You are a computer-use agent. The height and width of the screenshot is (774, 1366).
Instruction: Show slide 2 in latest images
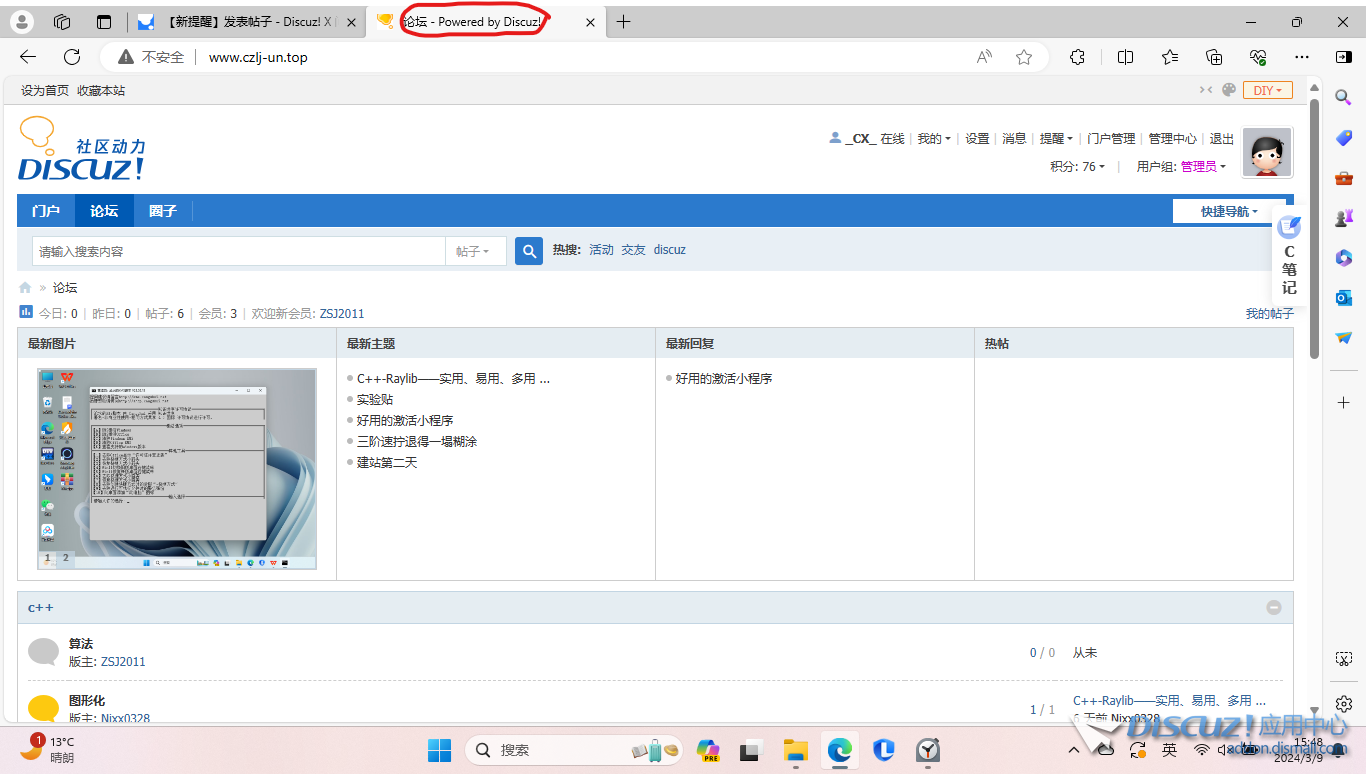click(66, 558)
